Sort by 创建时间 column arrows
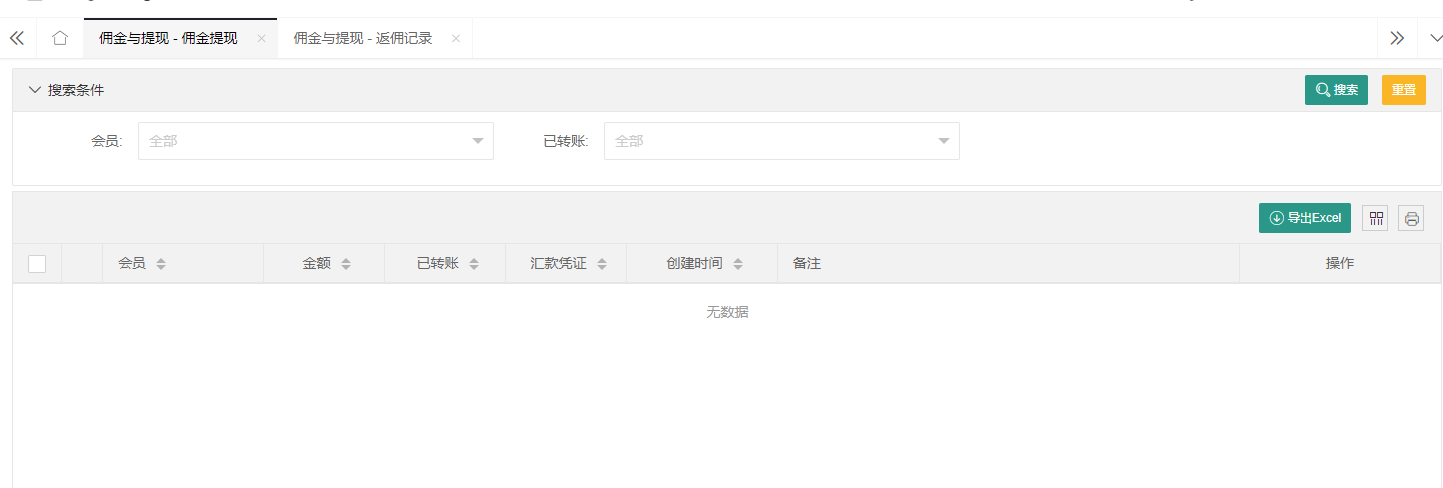The width and height of the screenshot is (1443, 488). (x=738, y=264)
